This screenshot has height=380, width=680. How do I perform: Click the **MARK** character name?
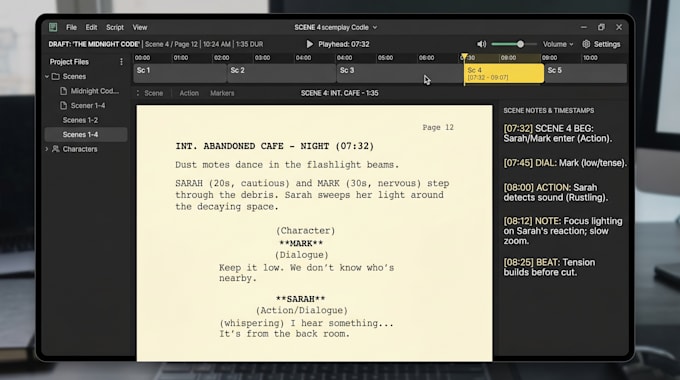tap(301, 243)
